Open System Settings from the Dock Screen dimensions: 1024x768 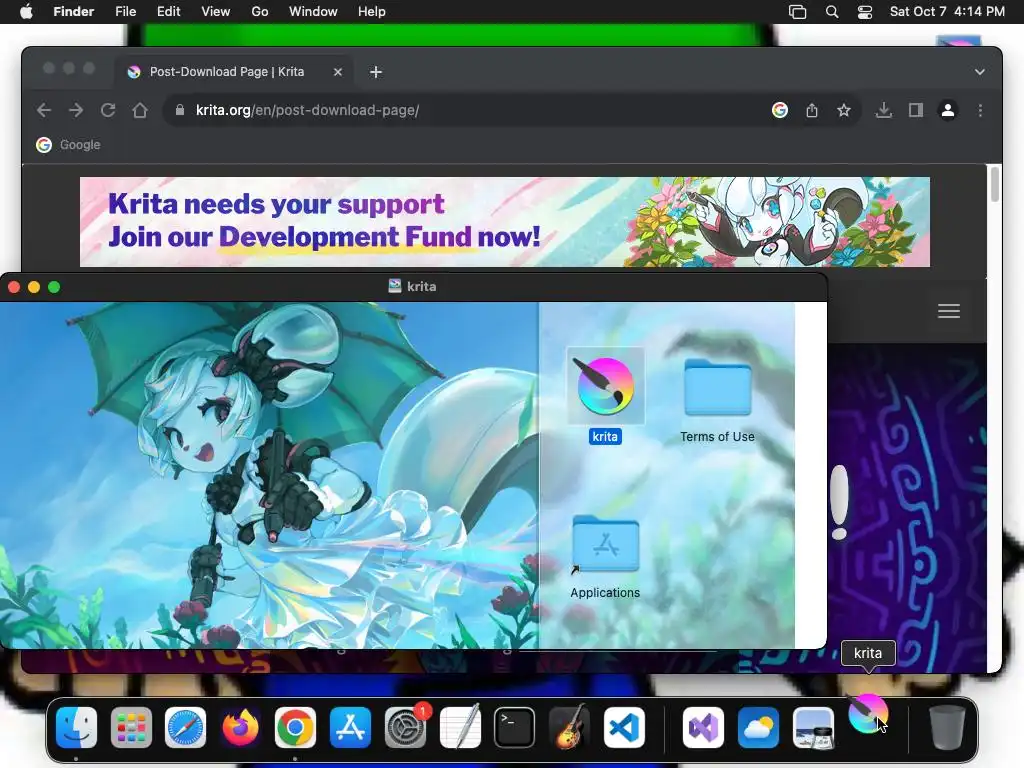click(406, 727)
